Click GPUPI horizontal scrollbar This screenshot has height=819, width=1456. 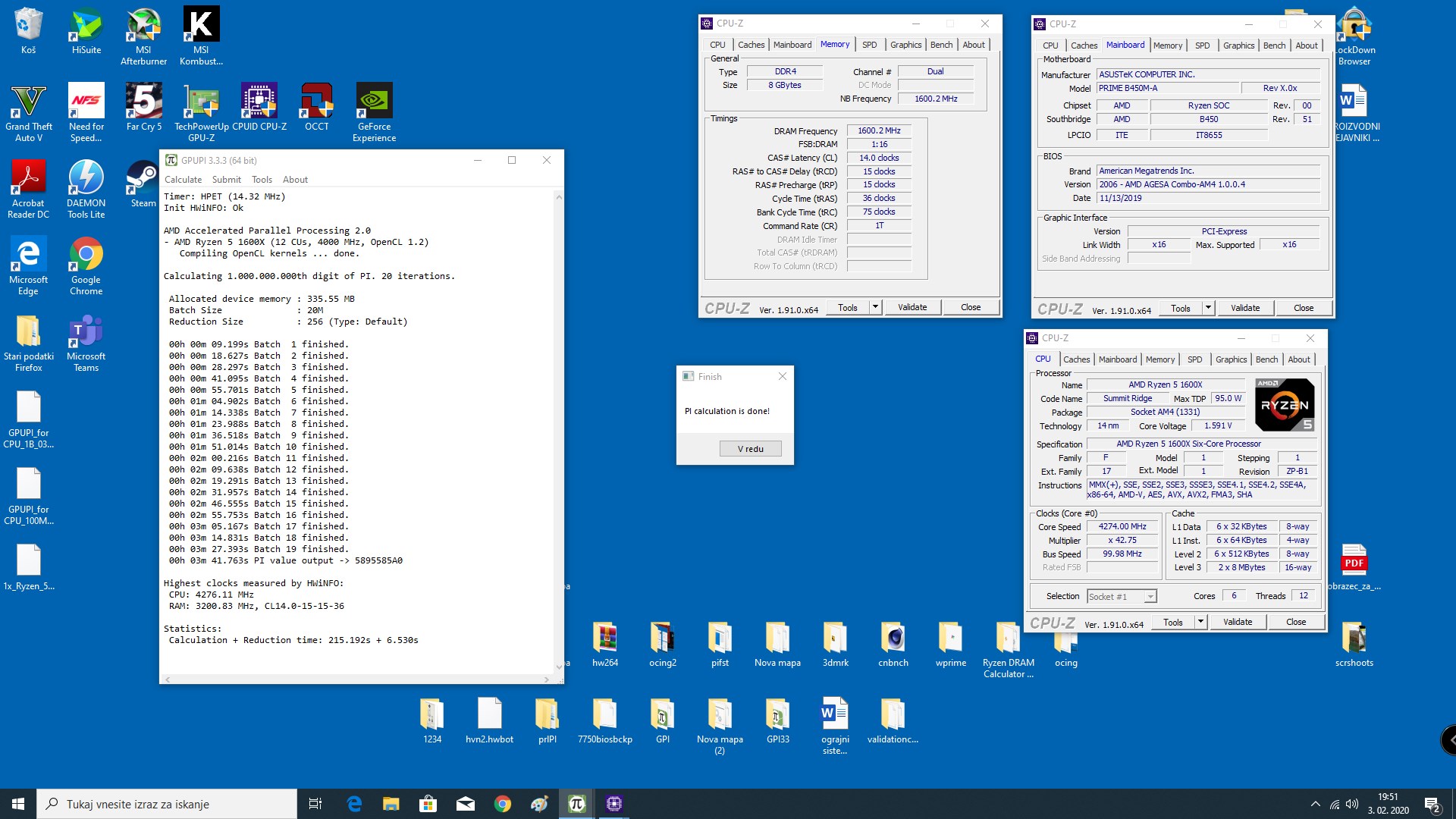357,679
